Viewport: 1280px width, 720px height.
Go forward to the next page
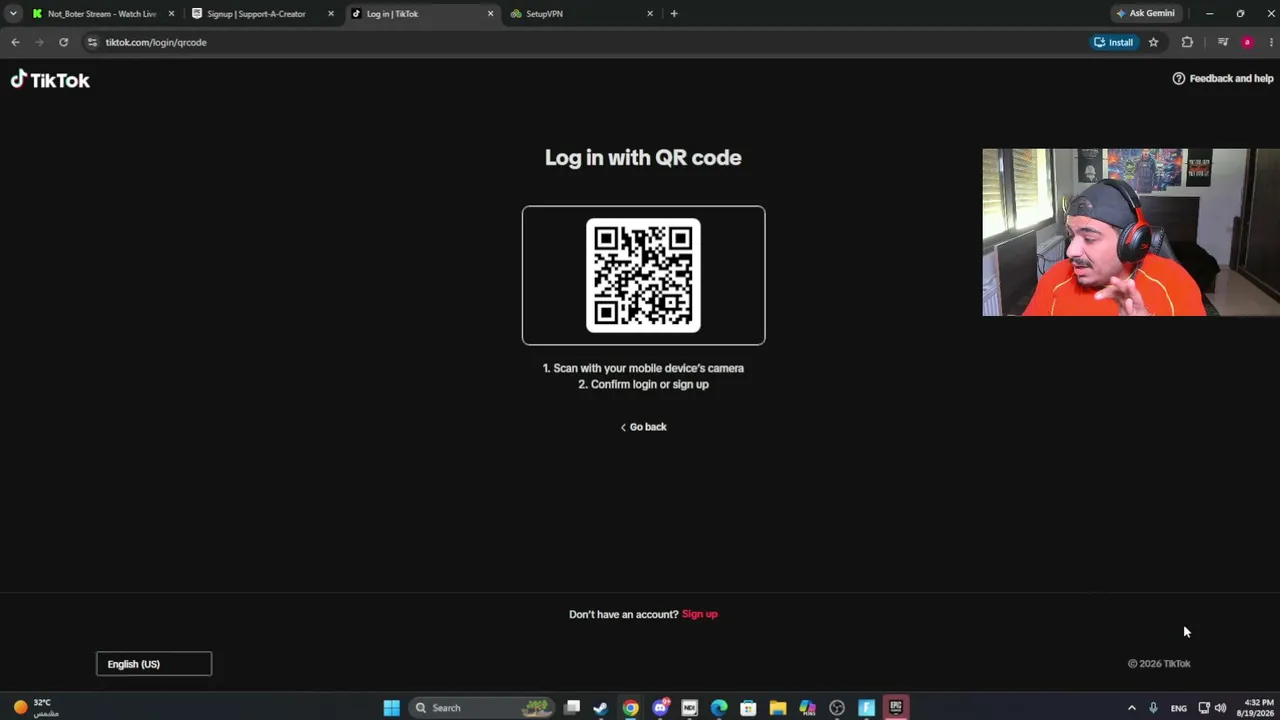point(39,42)
